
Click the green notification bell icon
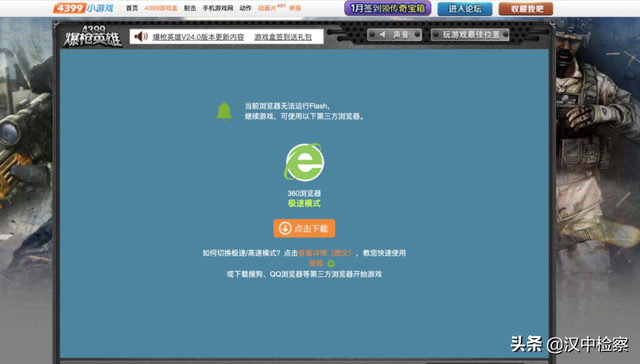224,111
